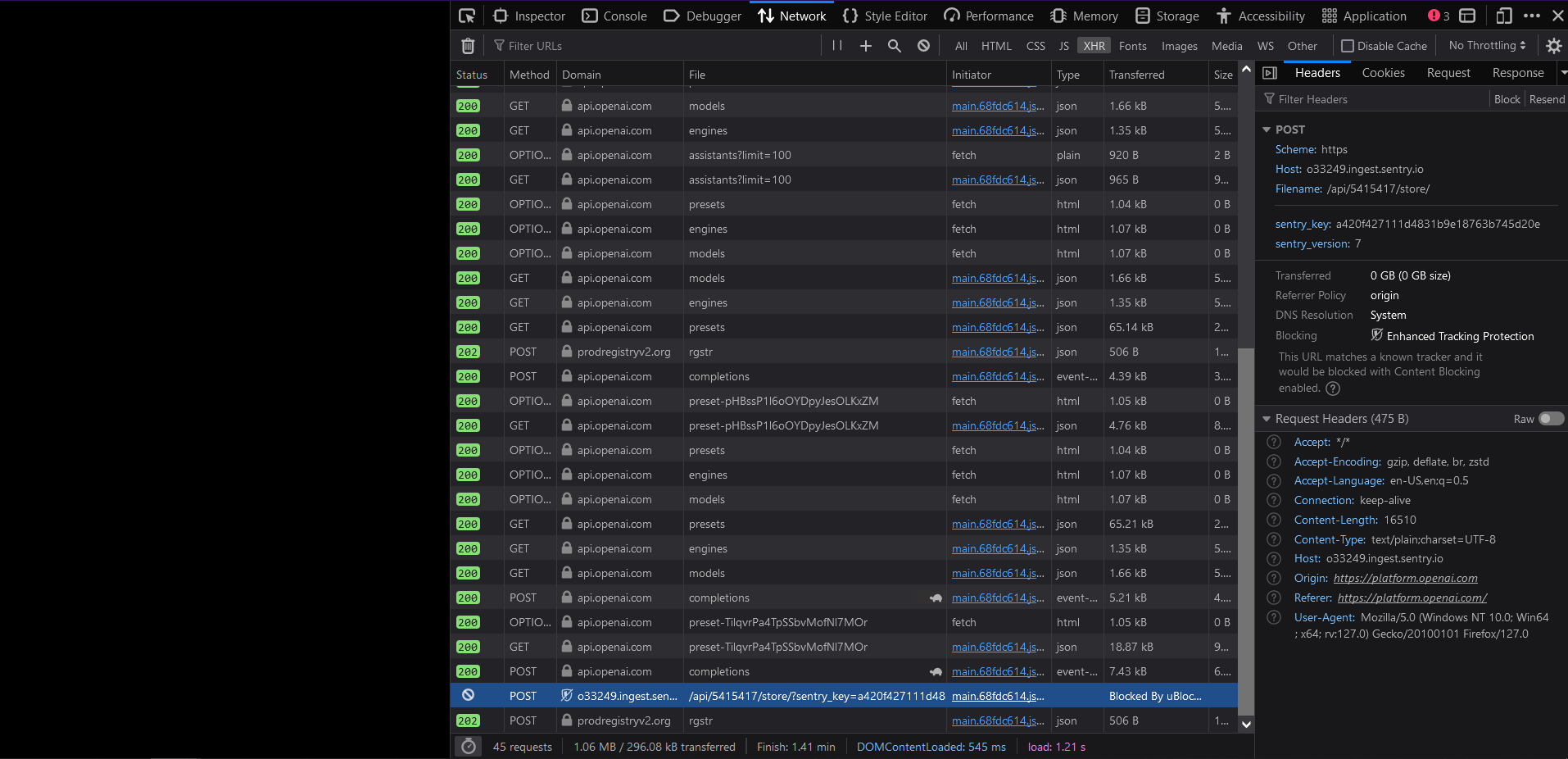
Task: Click the Resend button
Action: pos(1546,98)
